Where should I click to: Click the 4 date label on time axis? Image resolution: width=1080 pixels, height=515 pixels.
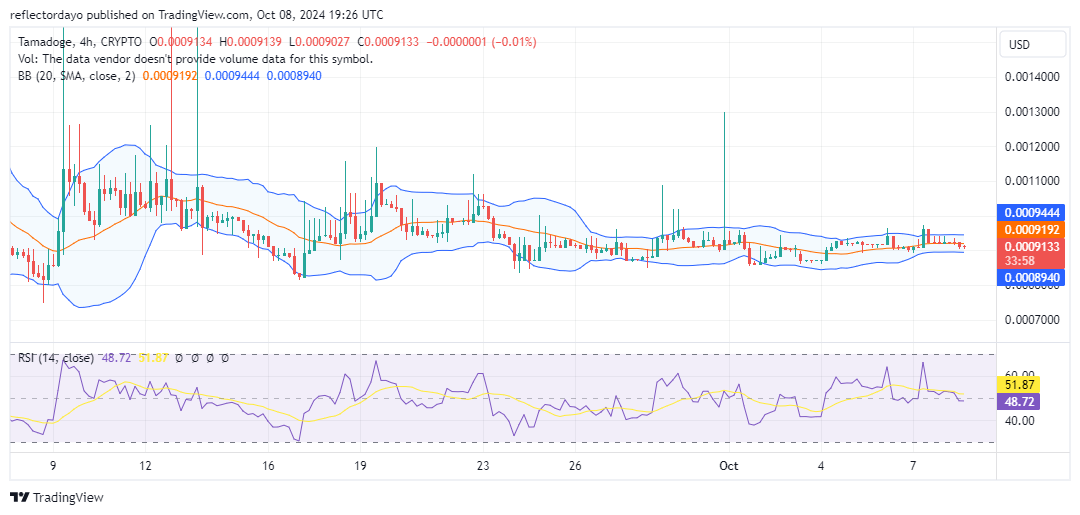pyautogui.click(x=821, y=466)
